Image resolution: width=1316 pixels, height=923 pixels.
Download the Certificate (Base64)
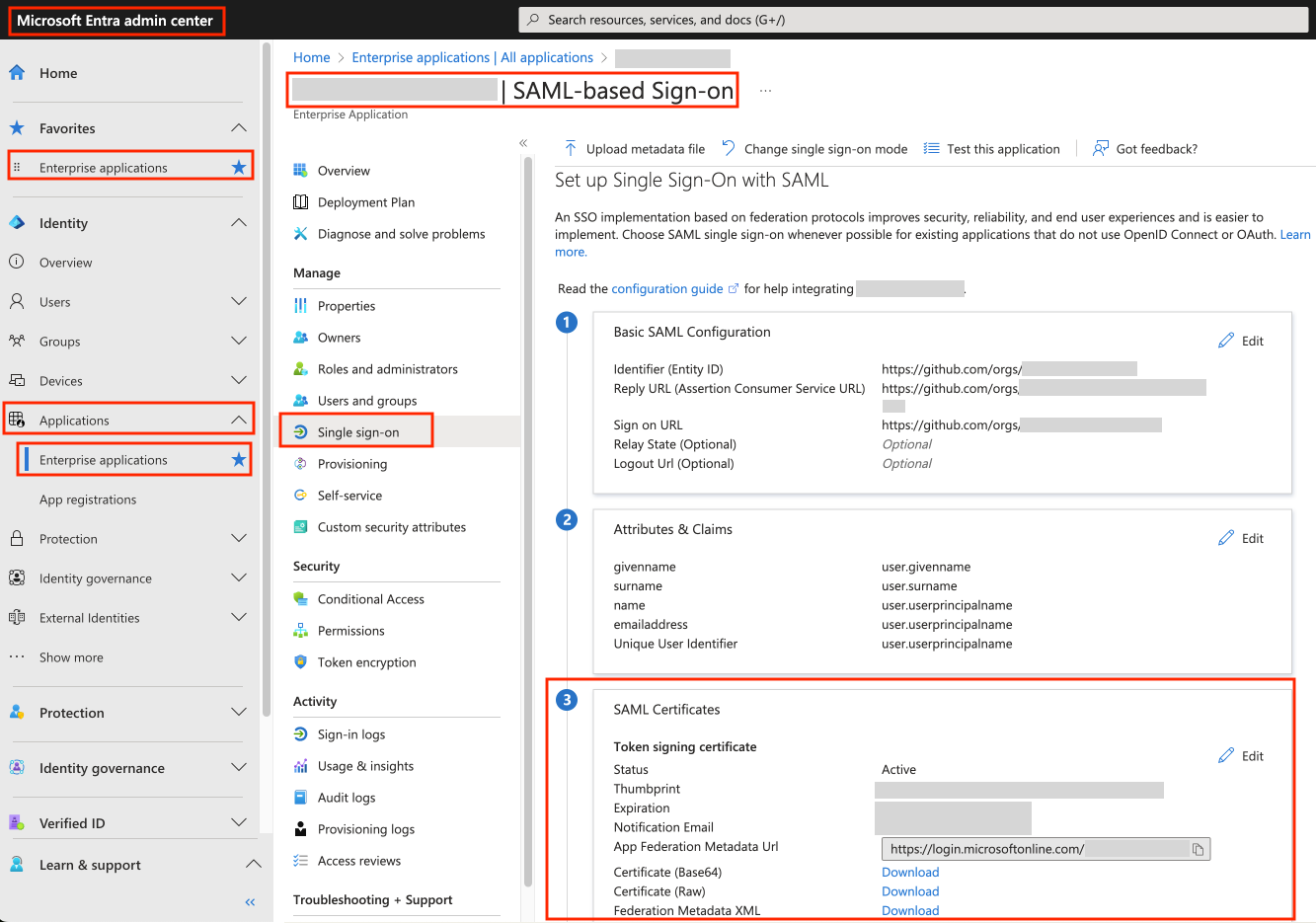(x=909, y=872)
